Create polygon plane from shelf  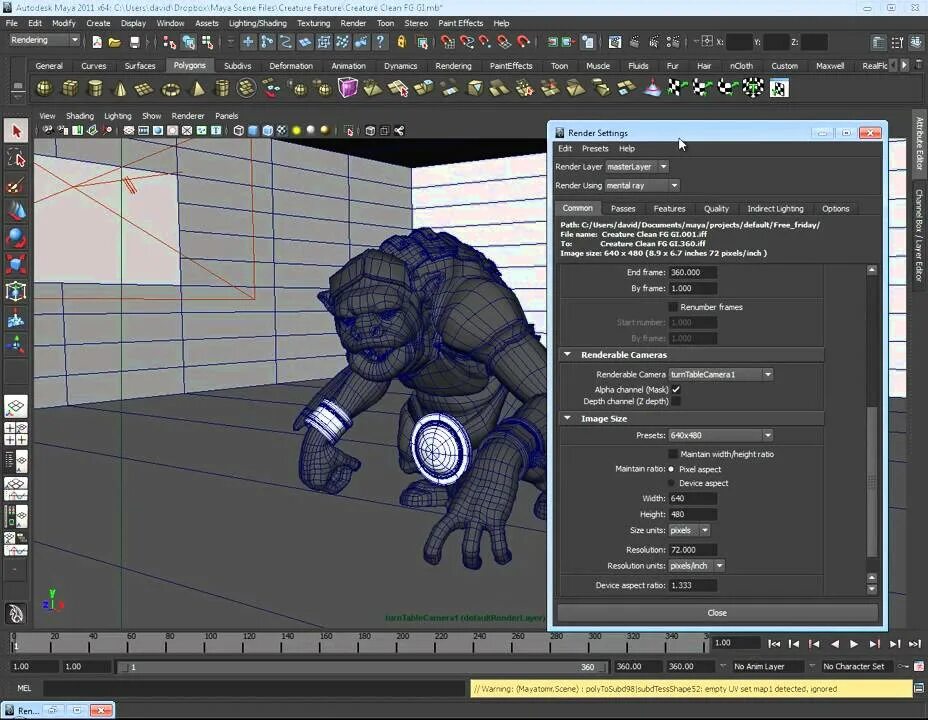[x=145, y=89]
